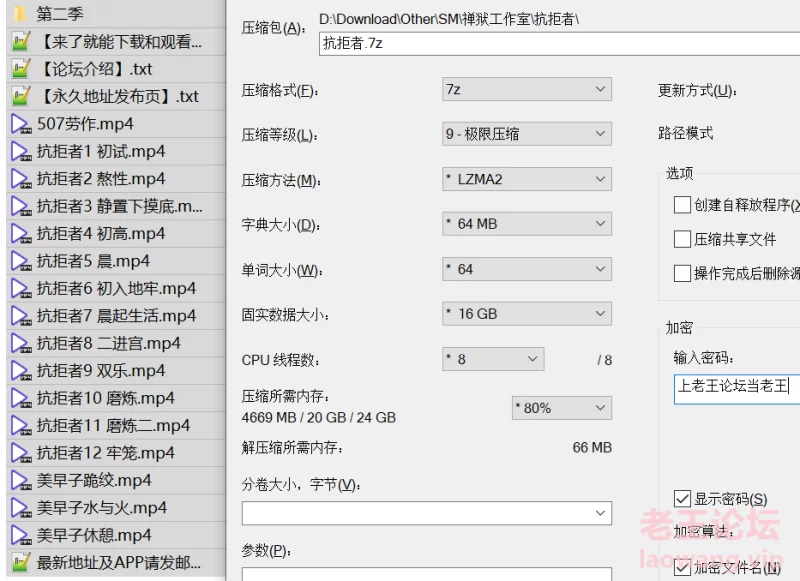Click the 美早子休憩.mp4 video icon
Image resolution: width=800 pixels, height=581 pixels.
point(21,536)
